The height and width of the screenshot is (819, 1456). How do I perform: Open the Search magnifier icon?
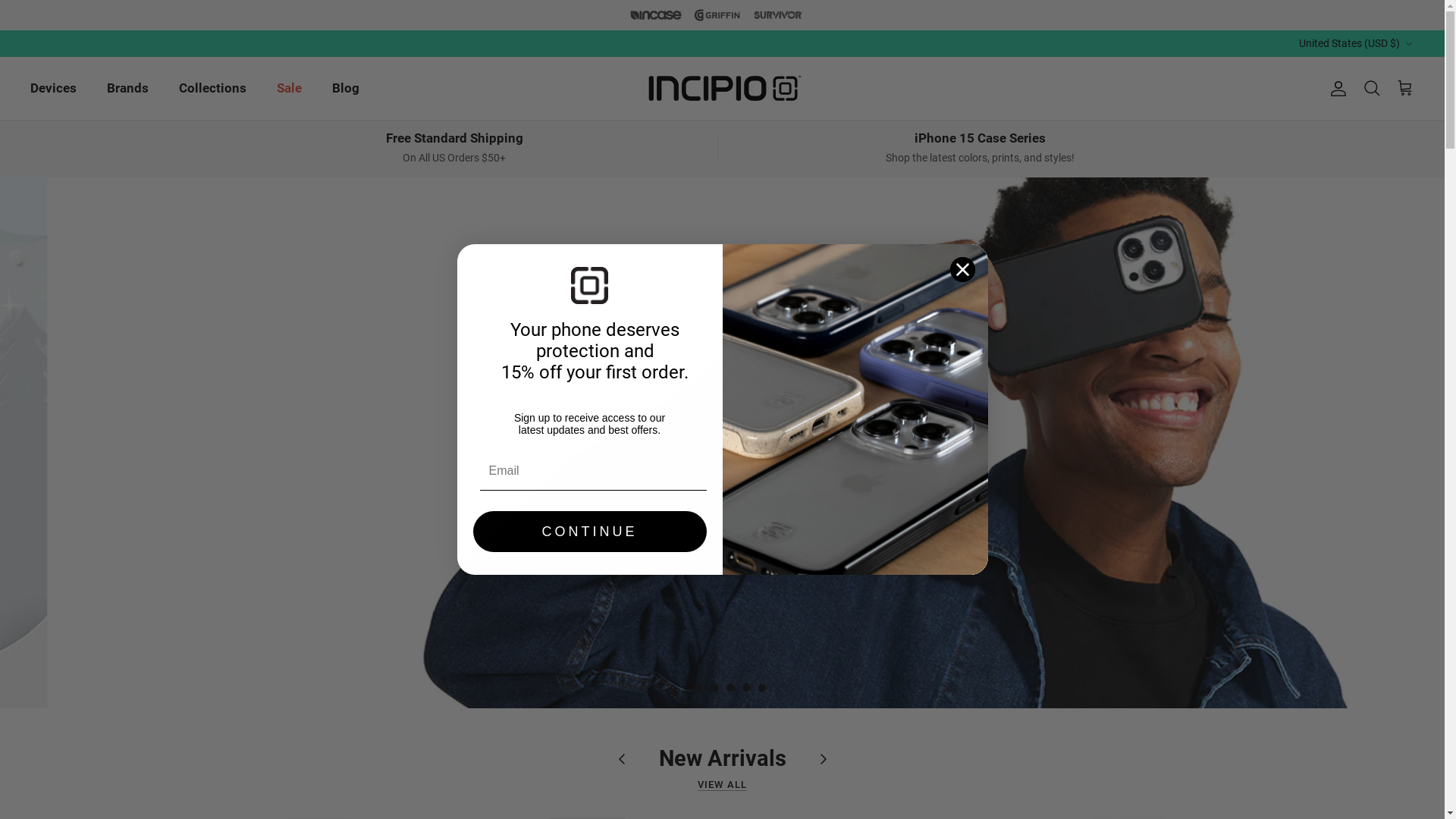click(x=1371, y=89)
